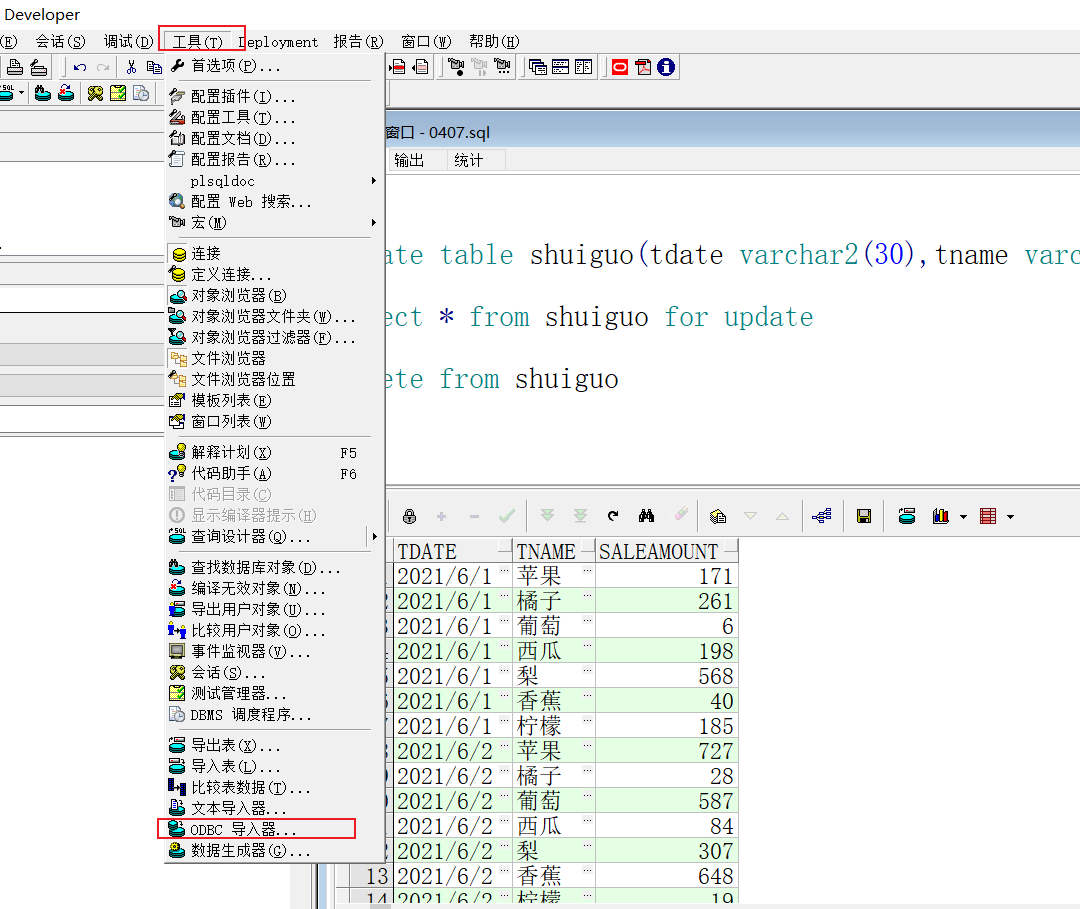Expand the 查询设计器(Q) submenu
This screenshot has width=1080, height=909.
374,536
